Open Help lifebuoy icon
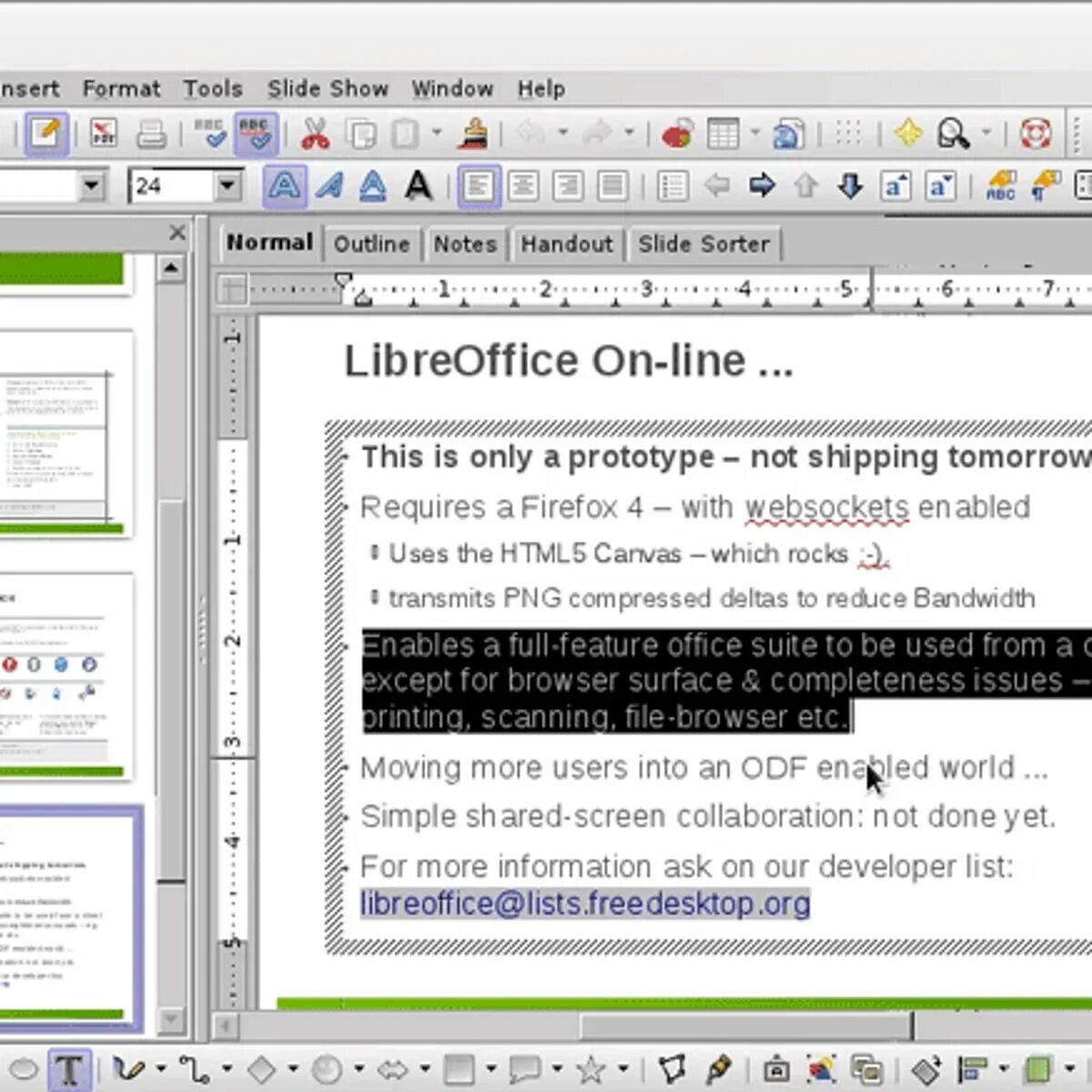Screen dimensions: 1092x1092 (x=1036, y=134)
